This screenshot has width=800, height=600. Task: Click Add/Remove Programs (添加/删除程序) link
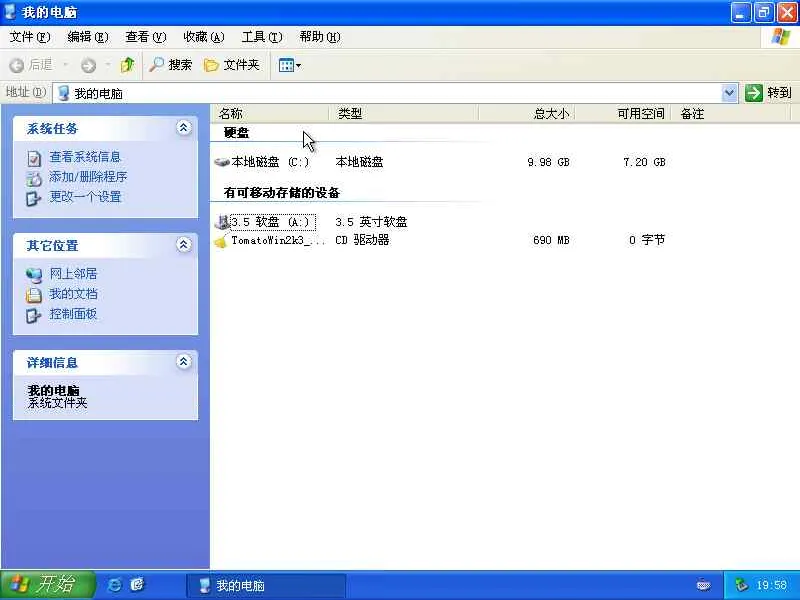88,177
